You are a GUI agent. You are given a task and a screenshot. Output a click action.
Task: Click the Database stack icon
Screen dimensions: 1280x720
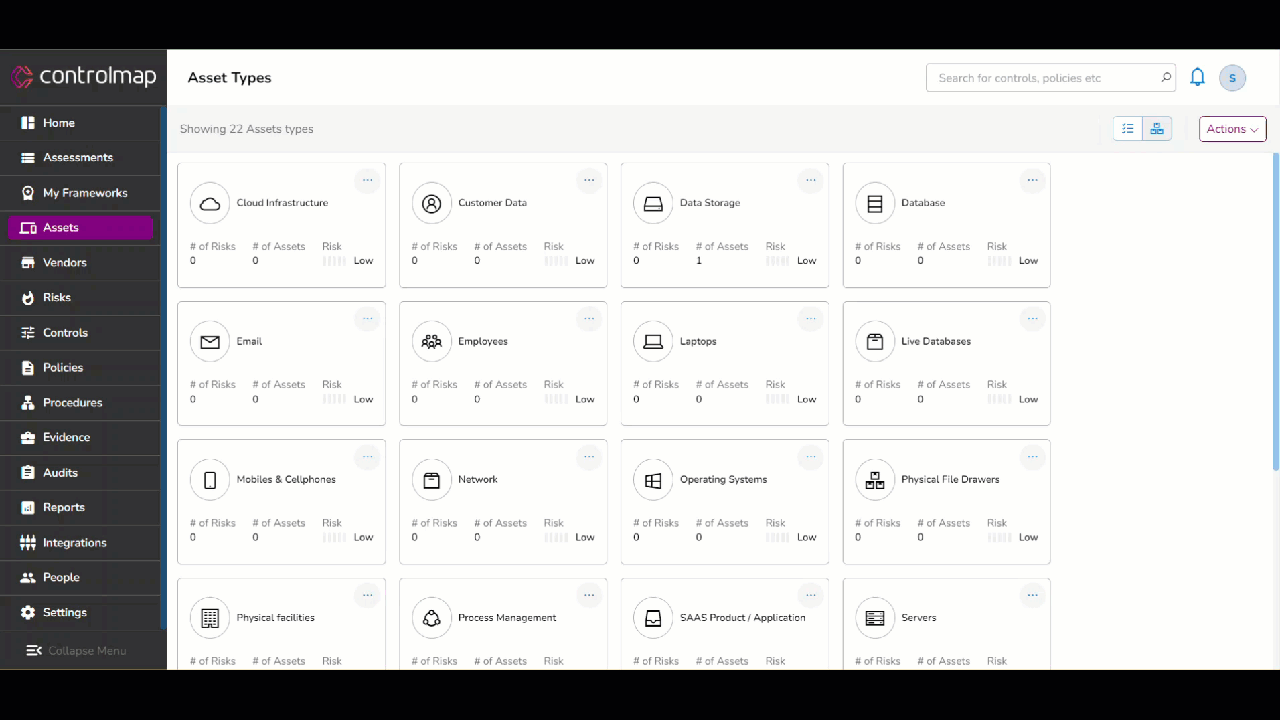[x=875, y=203]
